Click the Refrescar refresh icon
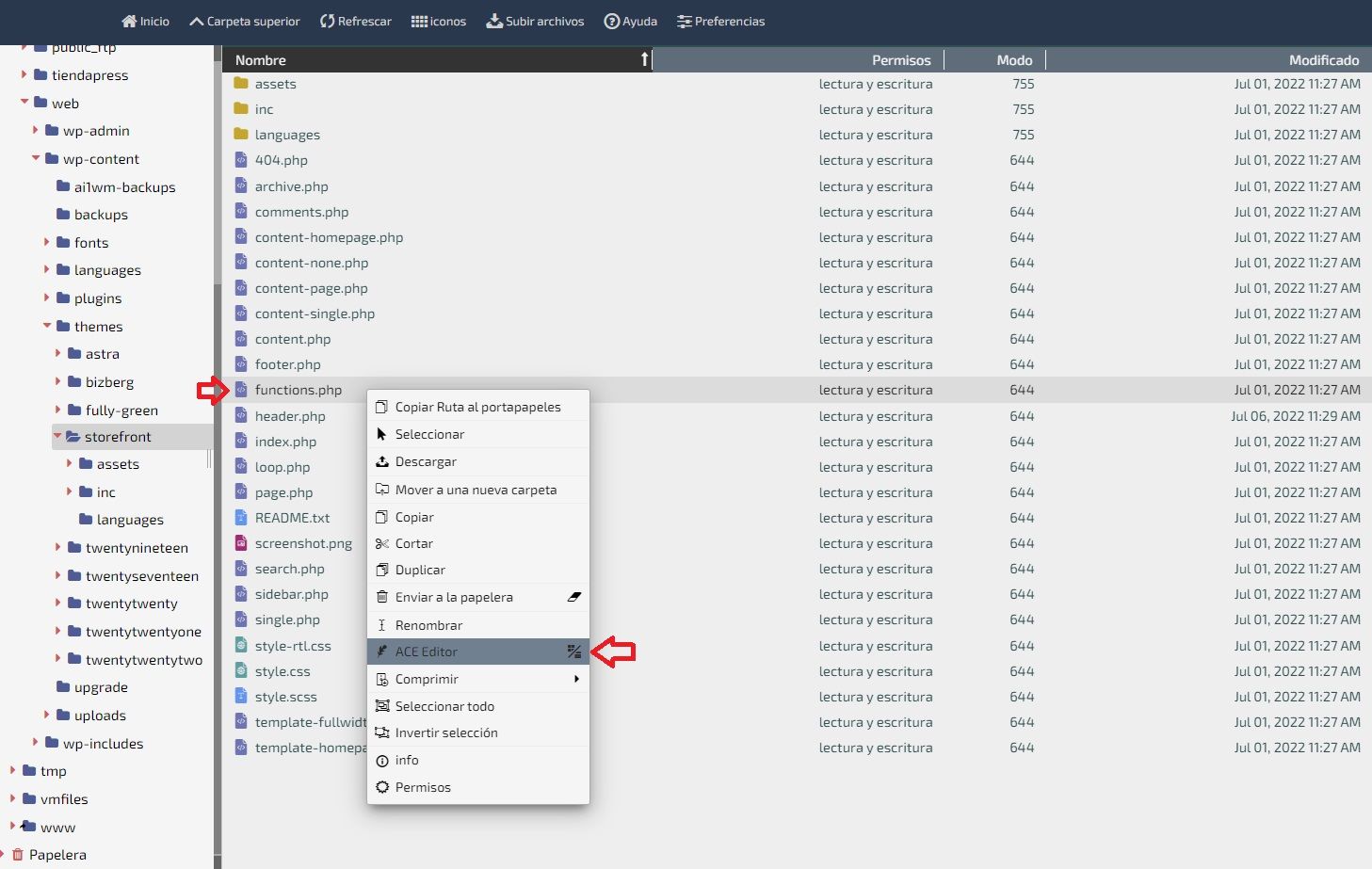Viewport: 1372px width, 869px height. 327,21
